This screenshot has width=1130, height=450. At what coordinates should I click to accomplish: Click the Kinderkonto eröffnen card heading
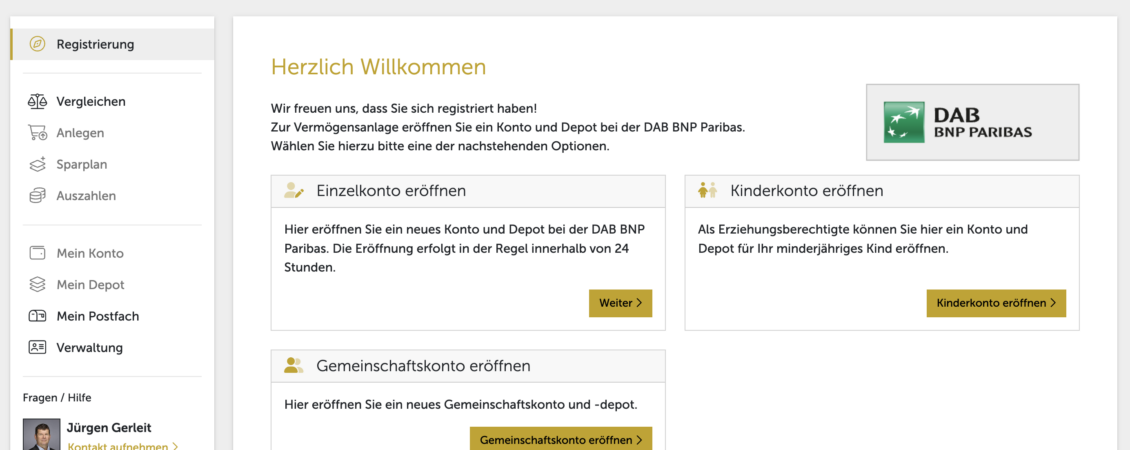pos(806,191)
